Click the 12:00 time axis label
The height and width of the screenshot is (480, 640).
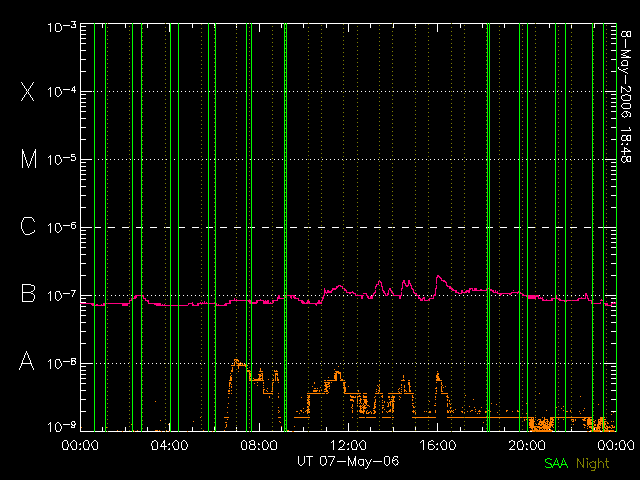click(348, 444)
